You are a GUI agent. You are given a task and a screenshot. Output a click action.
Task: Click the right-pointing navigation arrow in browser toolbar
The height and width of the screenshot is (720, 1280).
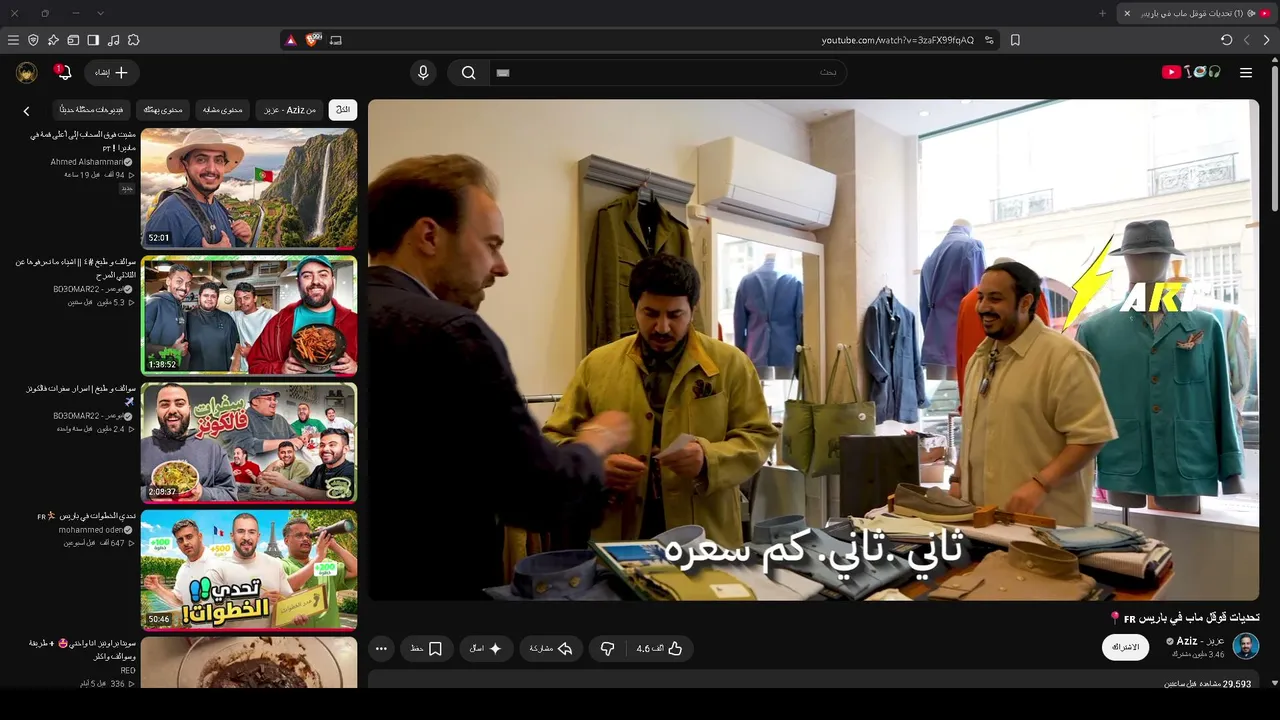tap(1267, 40)
